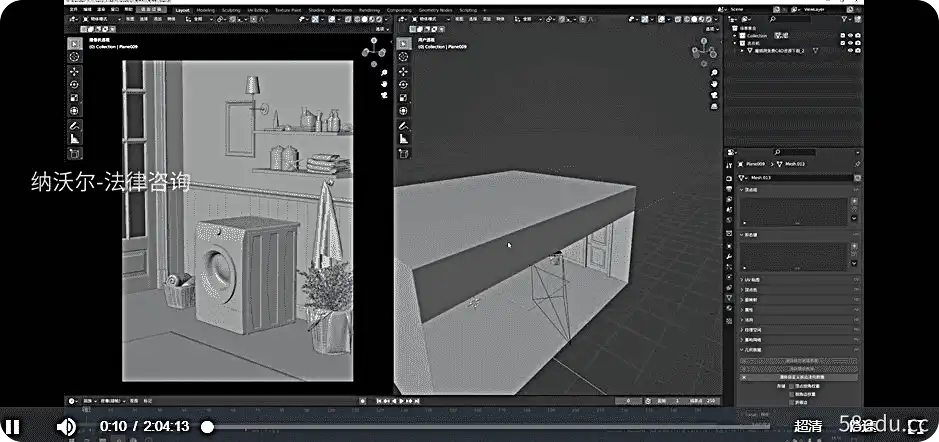939x442 pixels.
Task: Click clear custom split normals data button
Action: click(799, 377)
